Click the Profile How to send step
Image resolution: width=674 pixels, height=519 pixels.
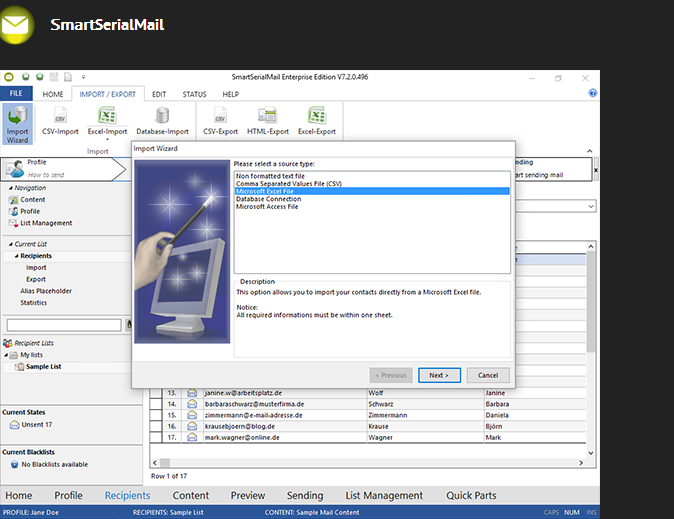tap(65, 169)
